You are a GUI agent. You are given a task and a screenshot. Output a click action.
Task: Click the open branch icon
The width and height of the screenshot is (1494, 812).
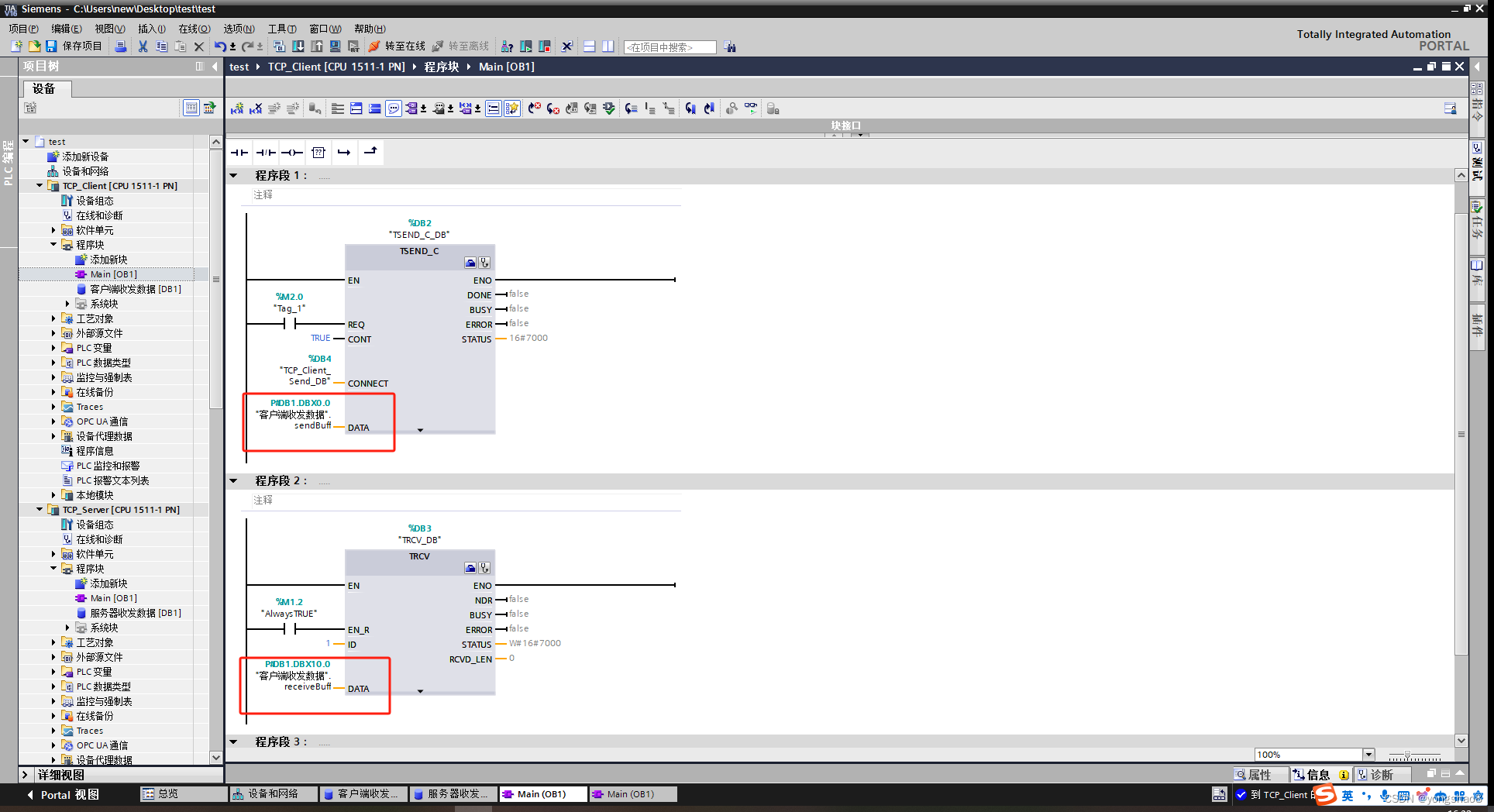click(344, 153)
